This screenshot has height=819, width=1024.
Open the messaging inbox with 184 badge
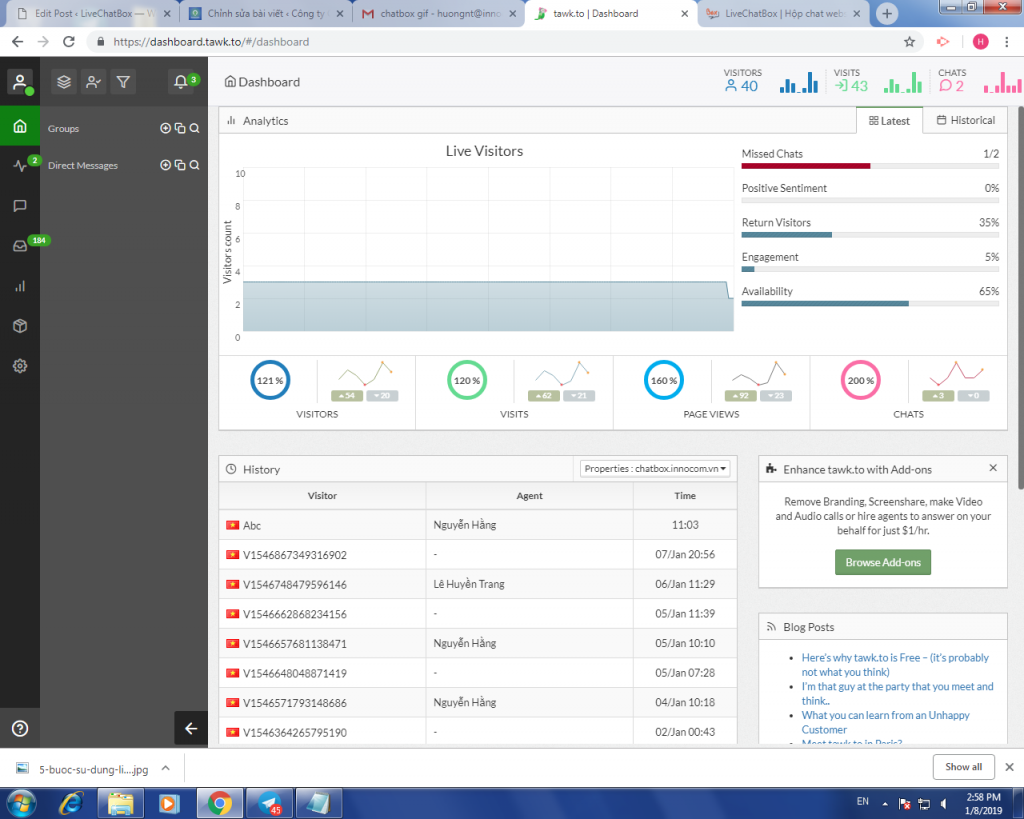pos(20,246)
